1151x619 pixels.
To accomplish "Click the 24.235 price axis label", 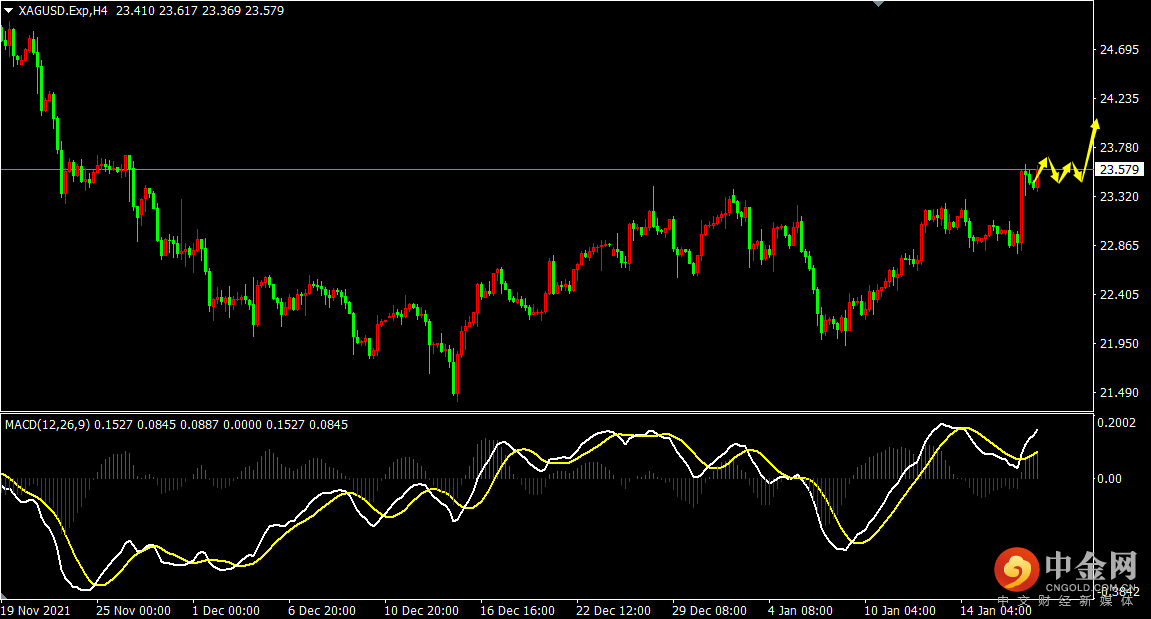I will pyautogui.click(x=1119, y=99).
